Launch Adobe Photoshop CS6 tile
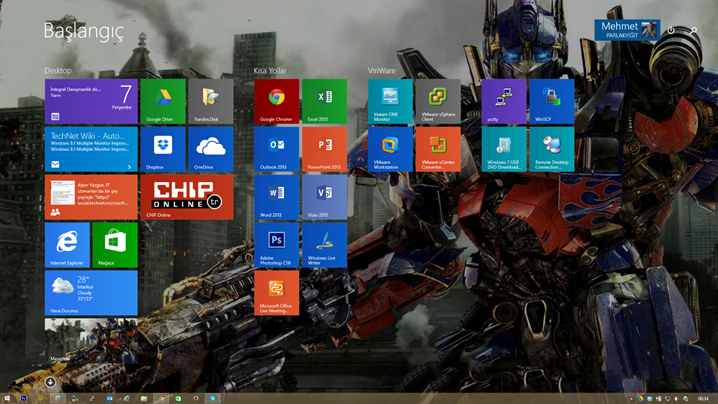Screen dimensions: 718x404 pos(277,245)
